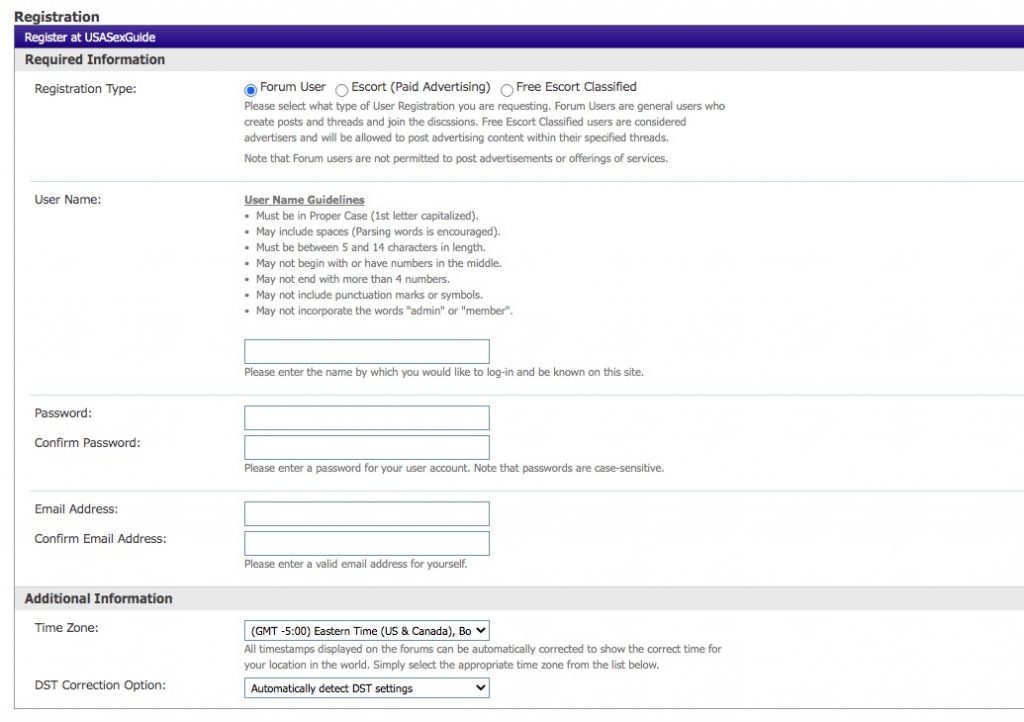Focus the Password input field

click(366, 418)
